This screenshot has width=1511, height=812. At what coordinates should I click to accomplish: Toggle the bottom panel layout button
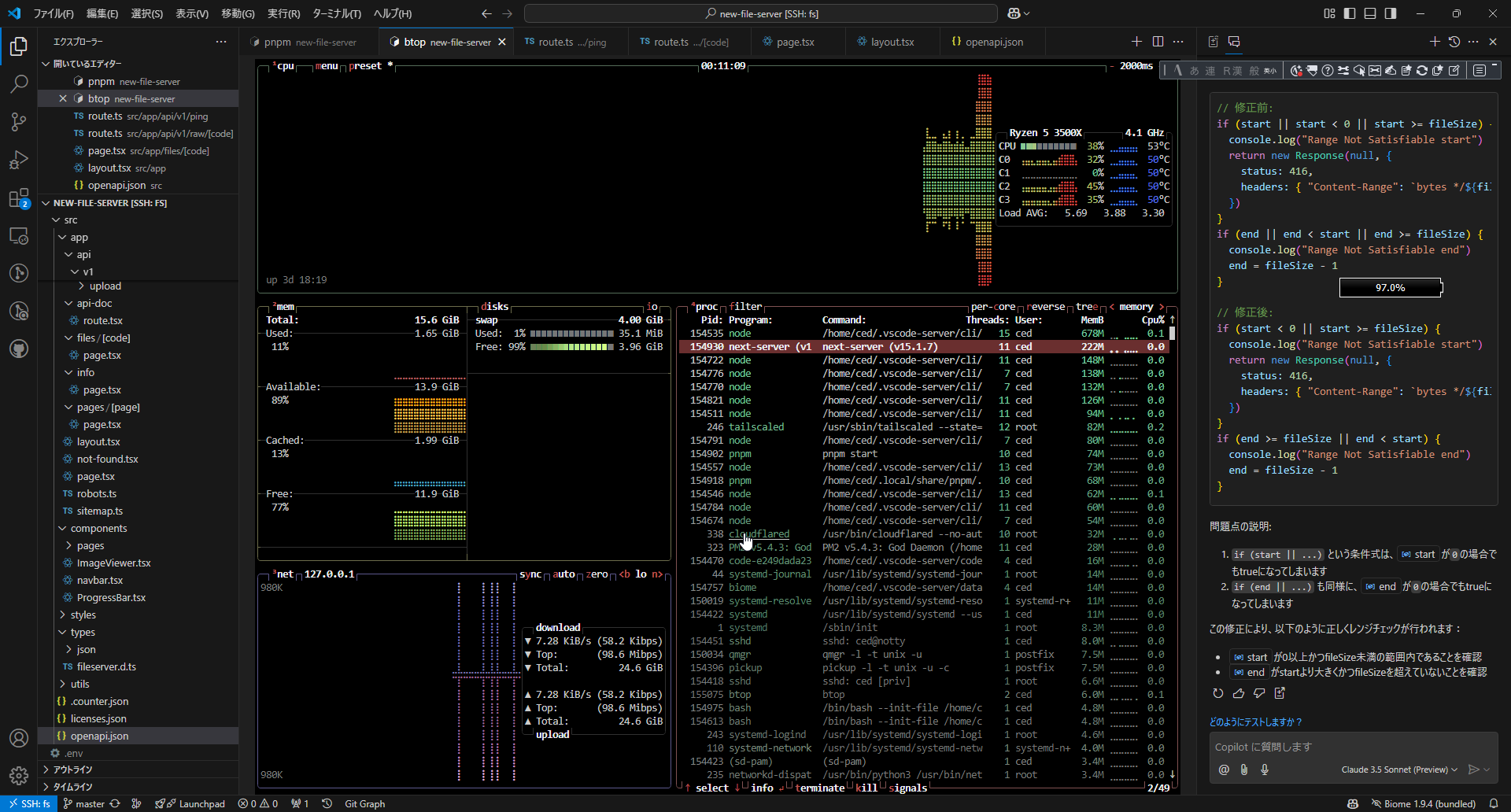click(x=1370, y=13)
